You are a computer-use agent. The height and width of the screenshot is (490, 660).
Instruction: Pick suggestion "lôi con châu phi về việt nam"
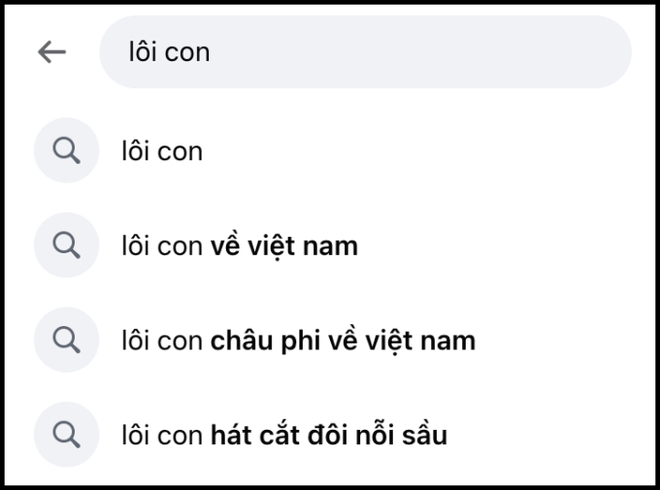coord(296,340)
